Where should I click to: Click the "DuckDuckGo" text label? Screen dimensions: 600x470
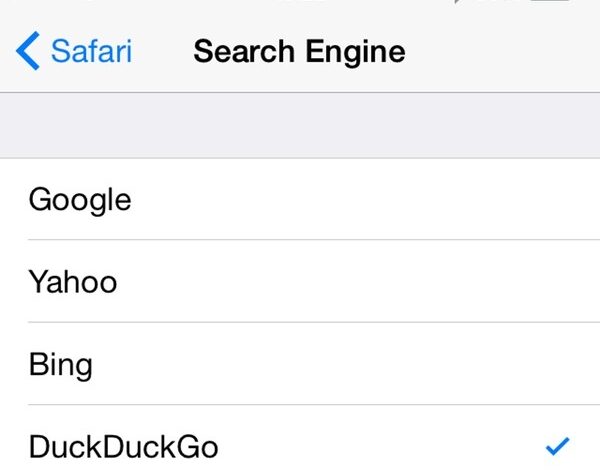122,445
